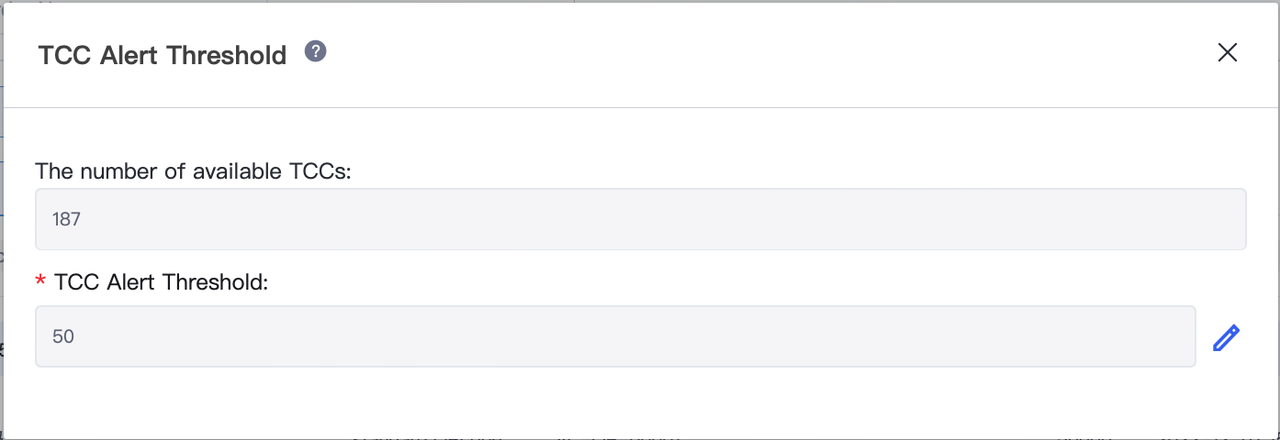This screenshot has width=1280, height=440.
Task: Click empty area of available TCCs box
Action: 660,218
